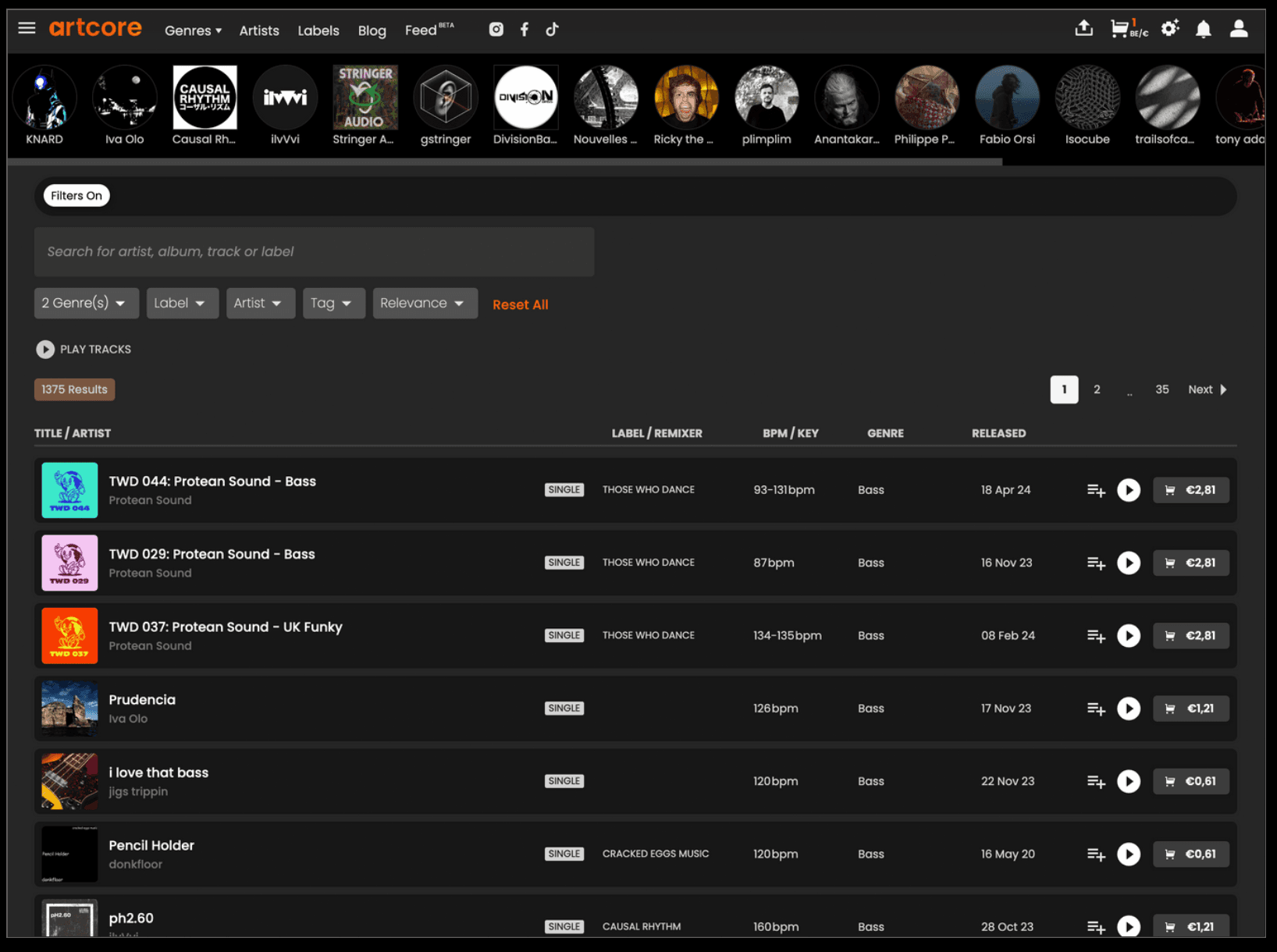Open the notifications bell icon
Screen dimensions: 1277x952
coord(1203,30)
